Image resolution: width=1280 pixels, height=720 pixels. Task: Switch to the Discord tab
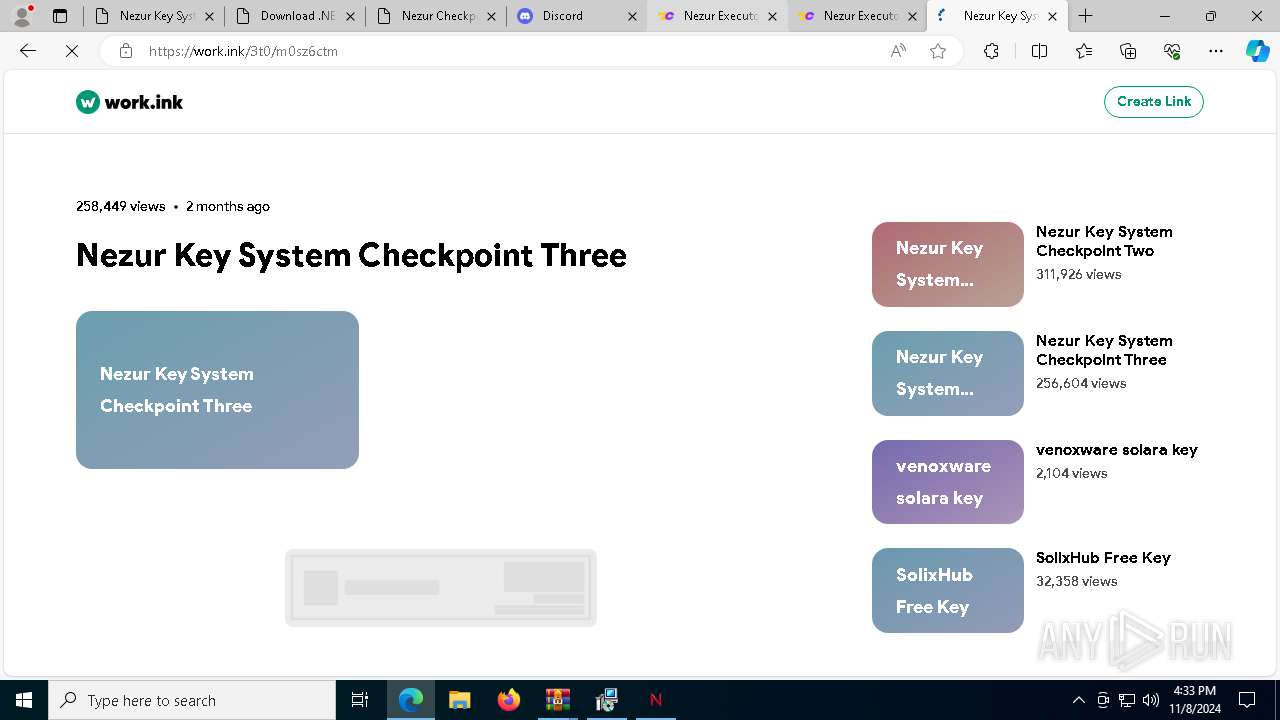click(577, 16)
